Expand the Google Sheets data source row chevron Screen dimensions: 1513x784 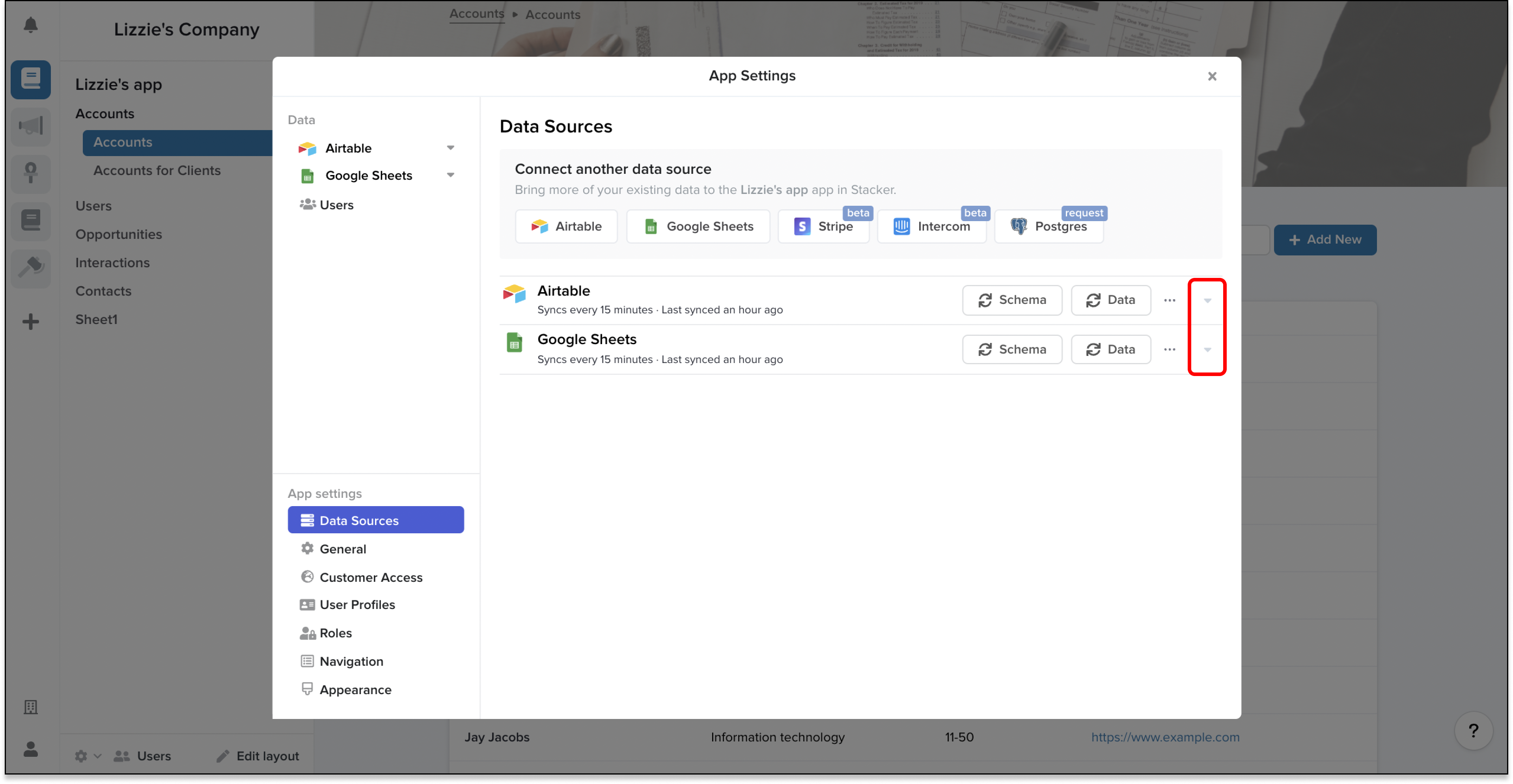pos(1207,350)
